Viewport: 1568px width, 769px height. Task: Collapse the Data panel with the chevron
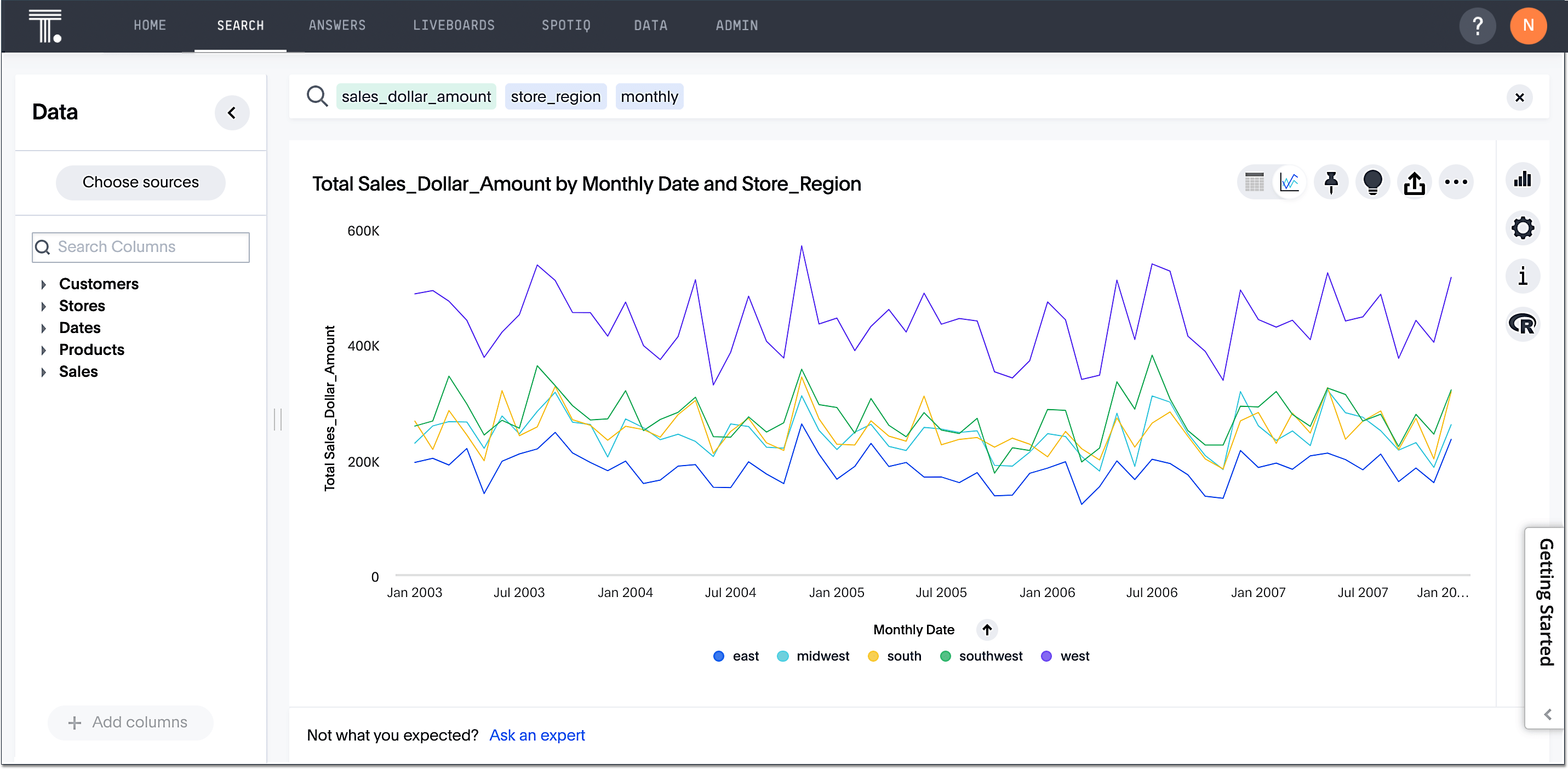[x=232, y=112]
